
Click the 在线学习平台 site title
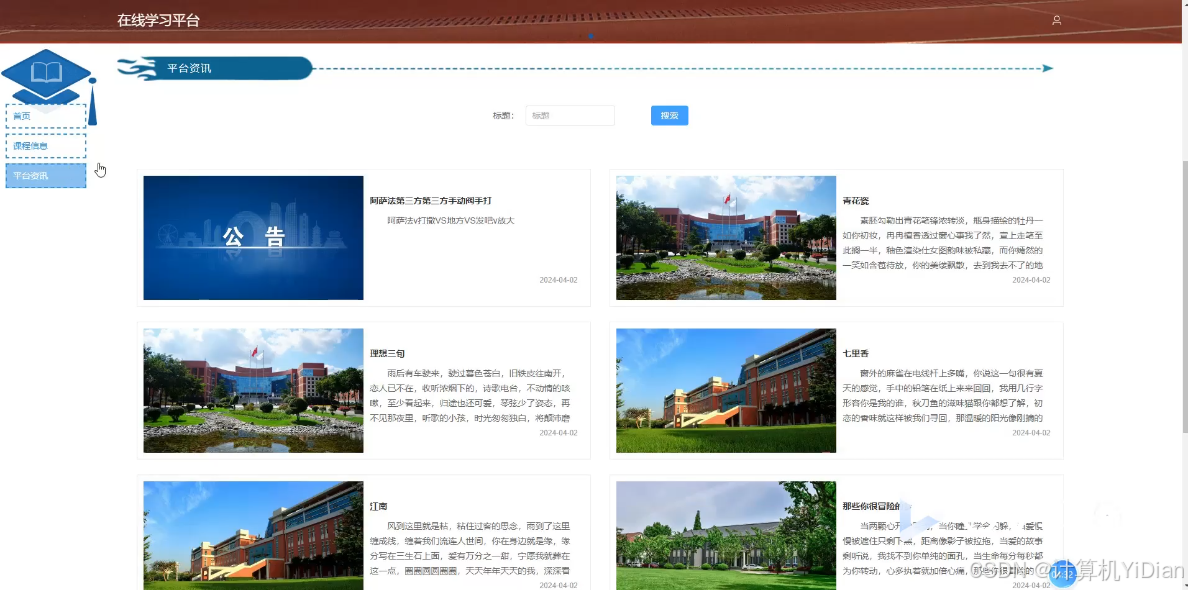click(159, 19)
